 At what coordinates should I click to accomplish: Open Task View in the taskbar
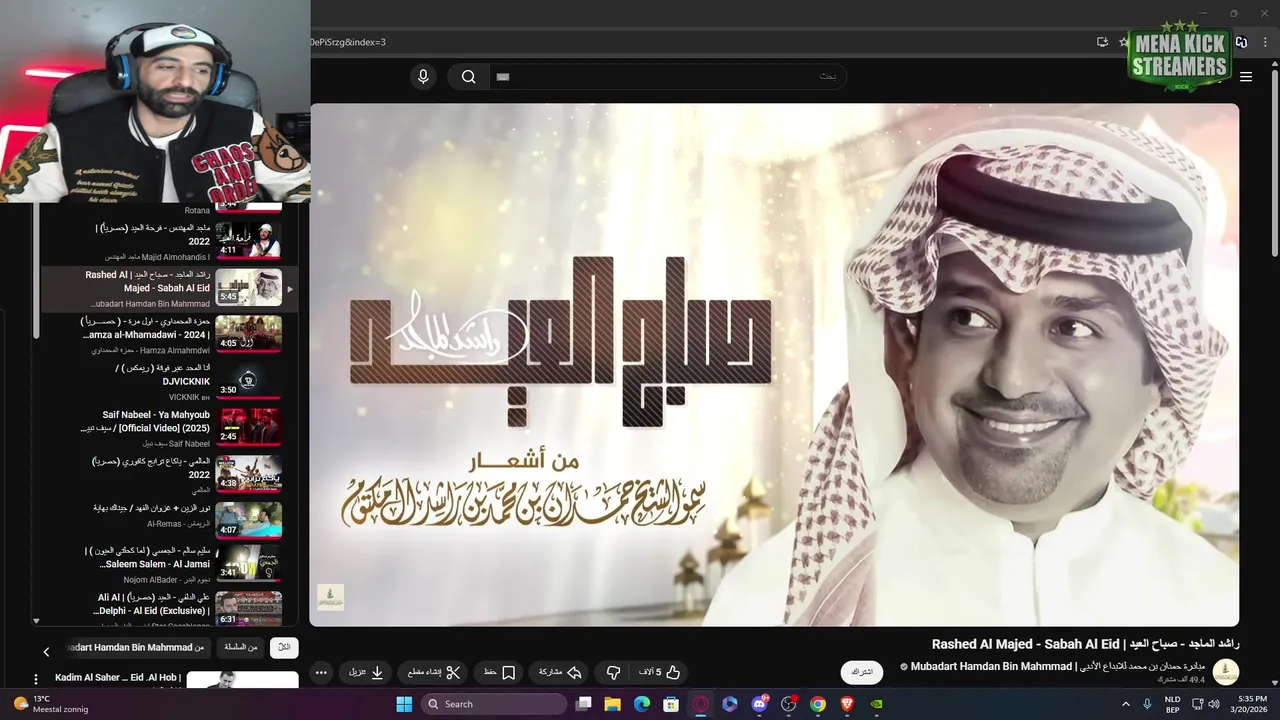584,704
